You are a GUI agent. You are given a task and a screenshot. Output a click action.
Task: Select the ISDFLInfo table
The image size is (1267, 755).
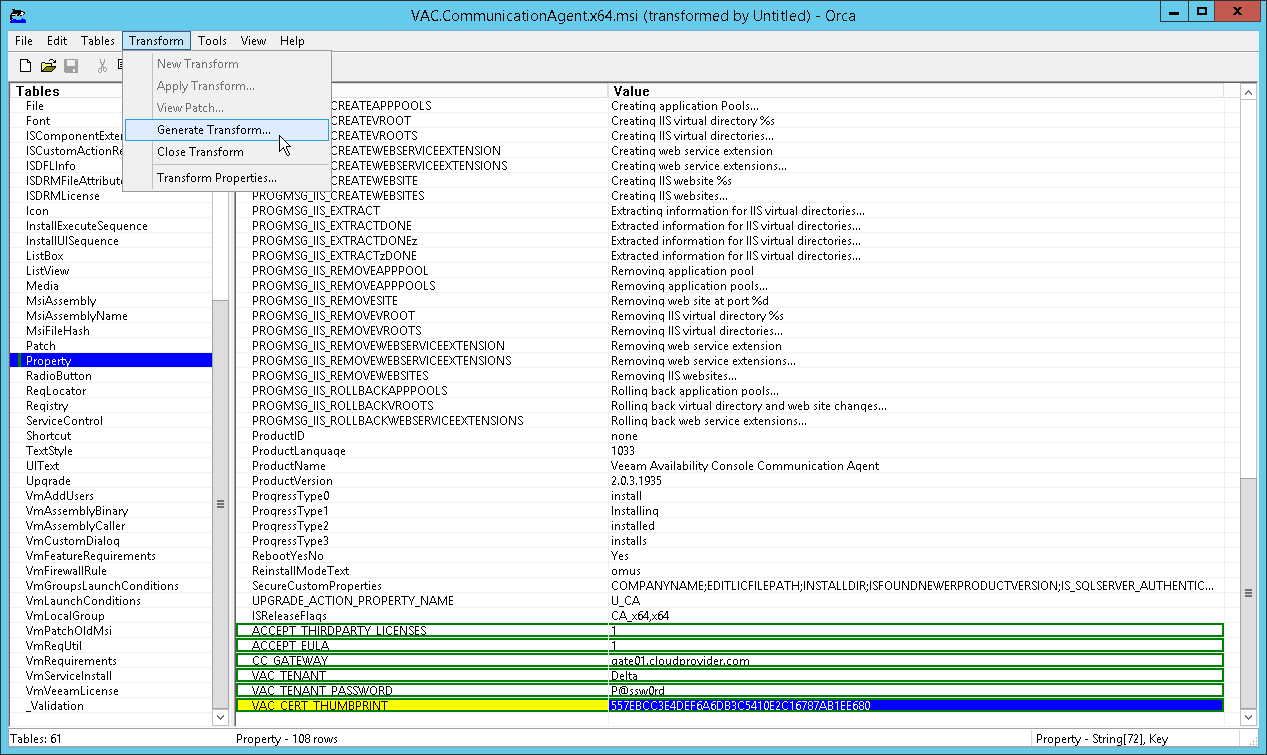click(51, 166)
